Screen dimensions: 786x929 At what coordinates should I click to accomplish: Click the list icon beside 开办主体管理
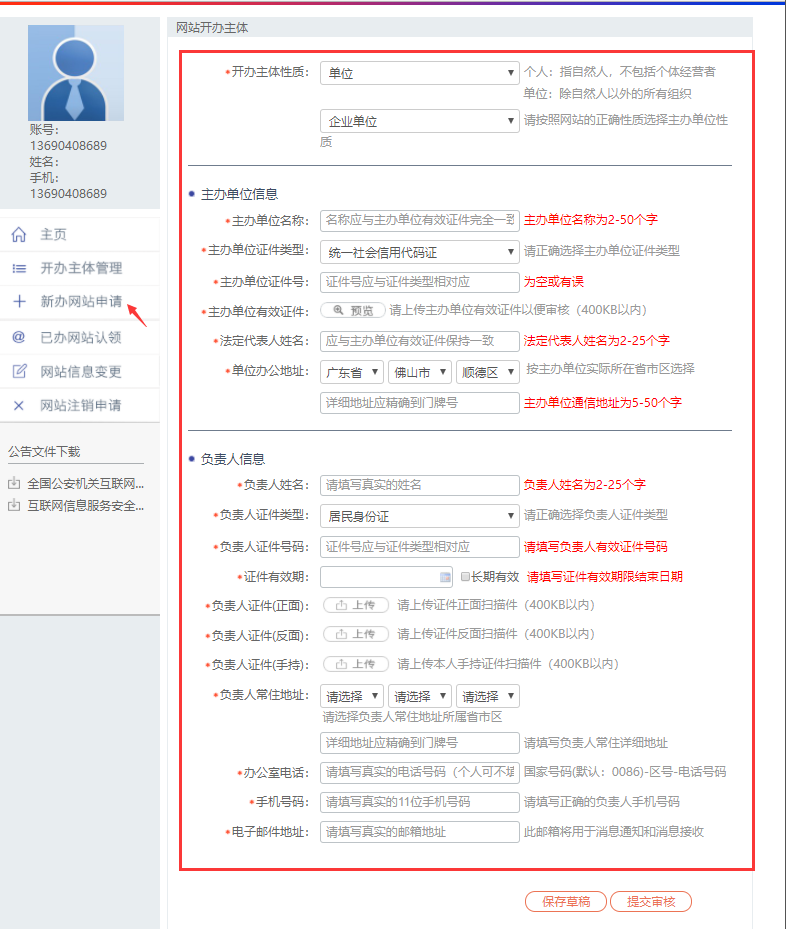pyautogui.click(x=18, y=269)
